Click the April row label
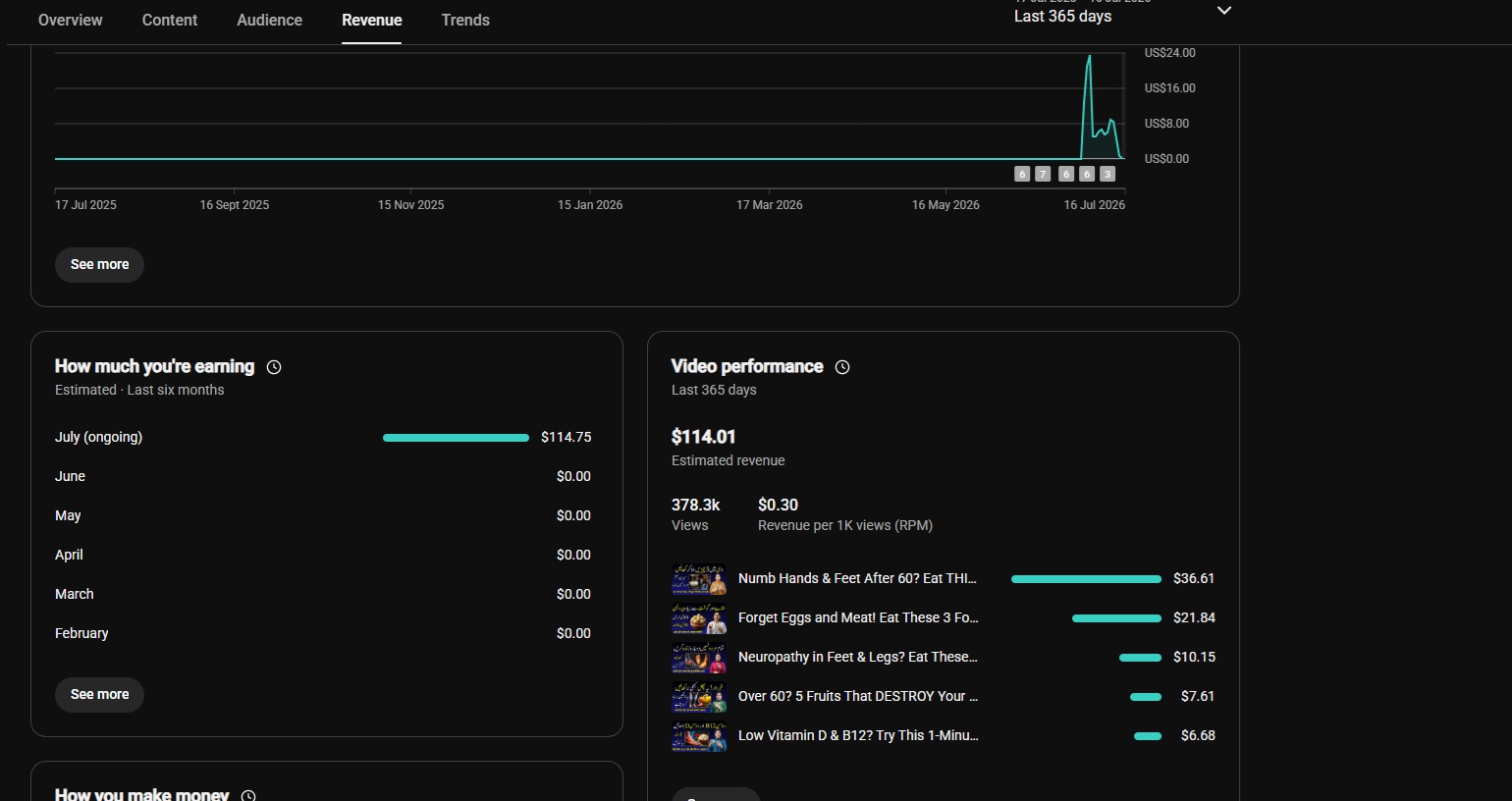Screen dimensions: 1512x801 pos(69,556)
